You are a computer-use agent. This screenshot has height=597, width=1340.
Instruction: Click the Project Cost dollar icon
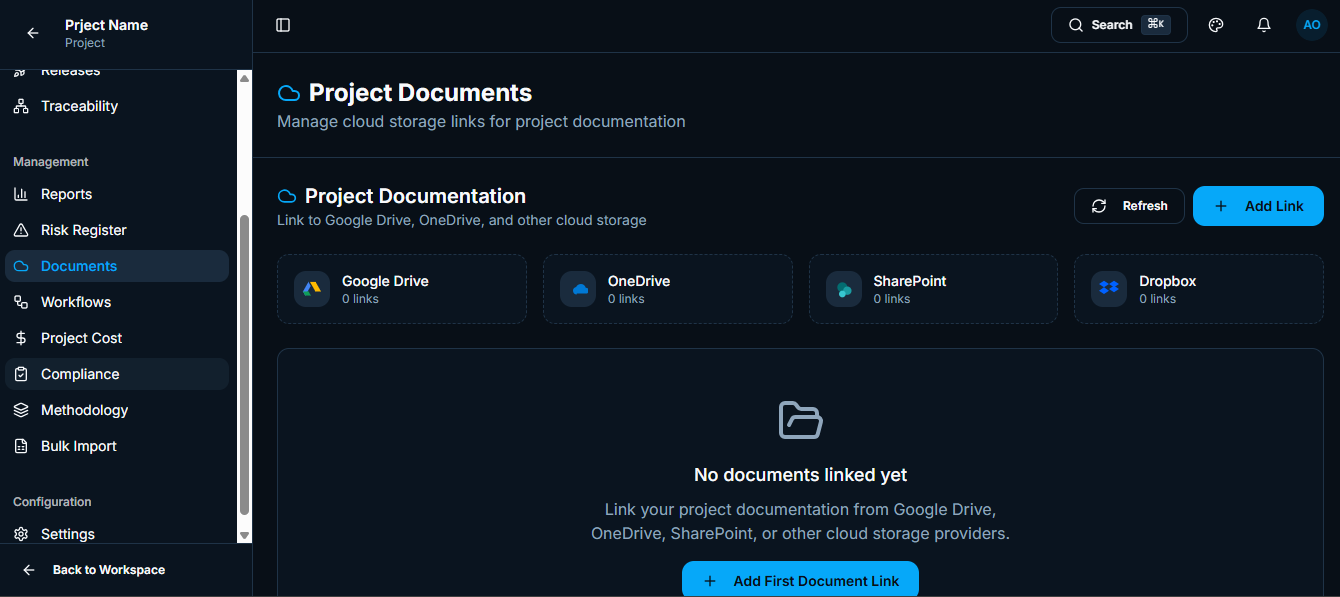click(21, 338)
